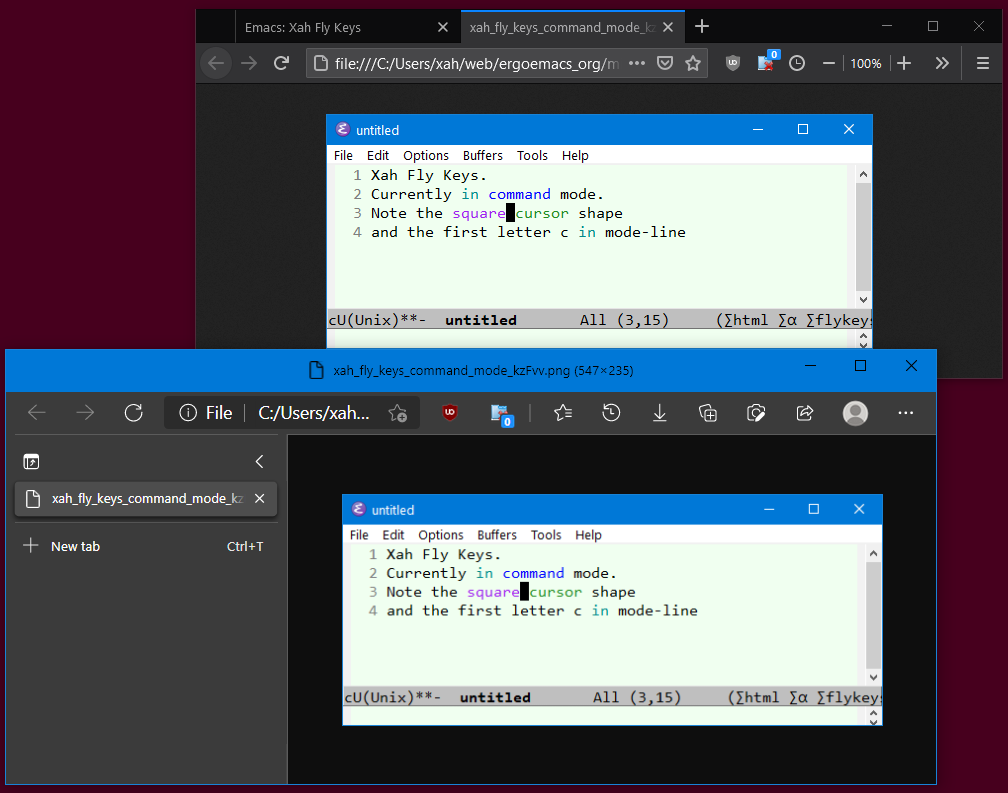Open Edge Collections icon
Image resolution: width=1008 pixels, height=793 pixels.
coord(708,413)
